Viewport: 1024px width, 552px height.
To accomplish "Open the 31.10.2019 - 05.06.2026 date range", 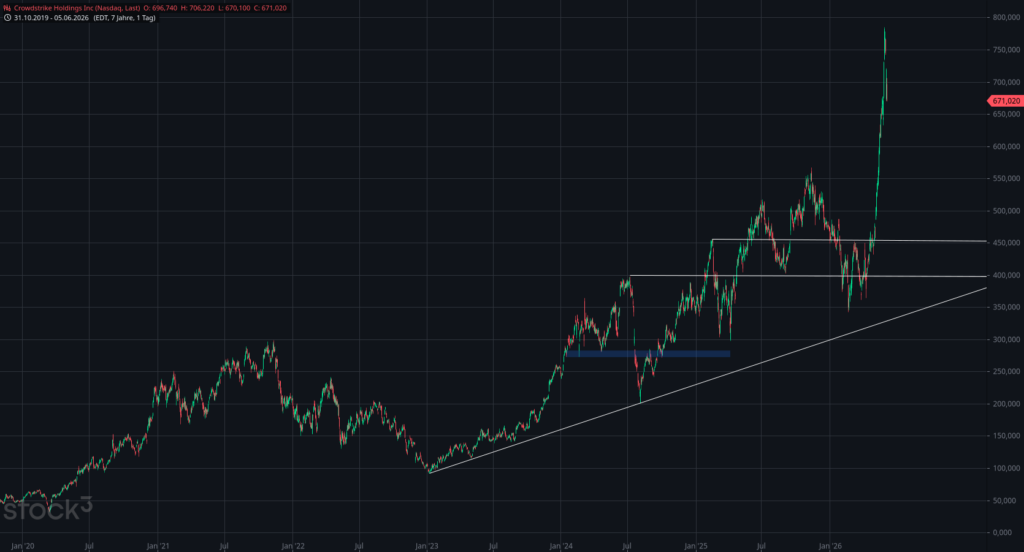I will [51, 18].
